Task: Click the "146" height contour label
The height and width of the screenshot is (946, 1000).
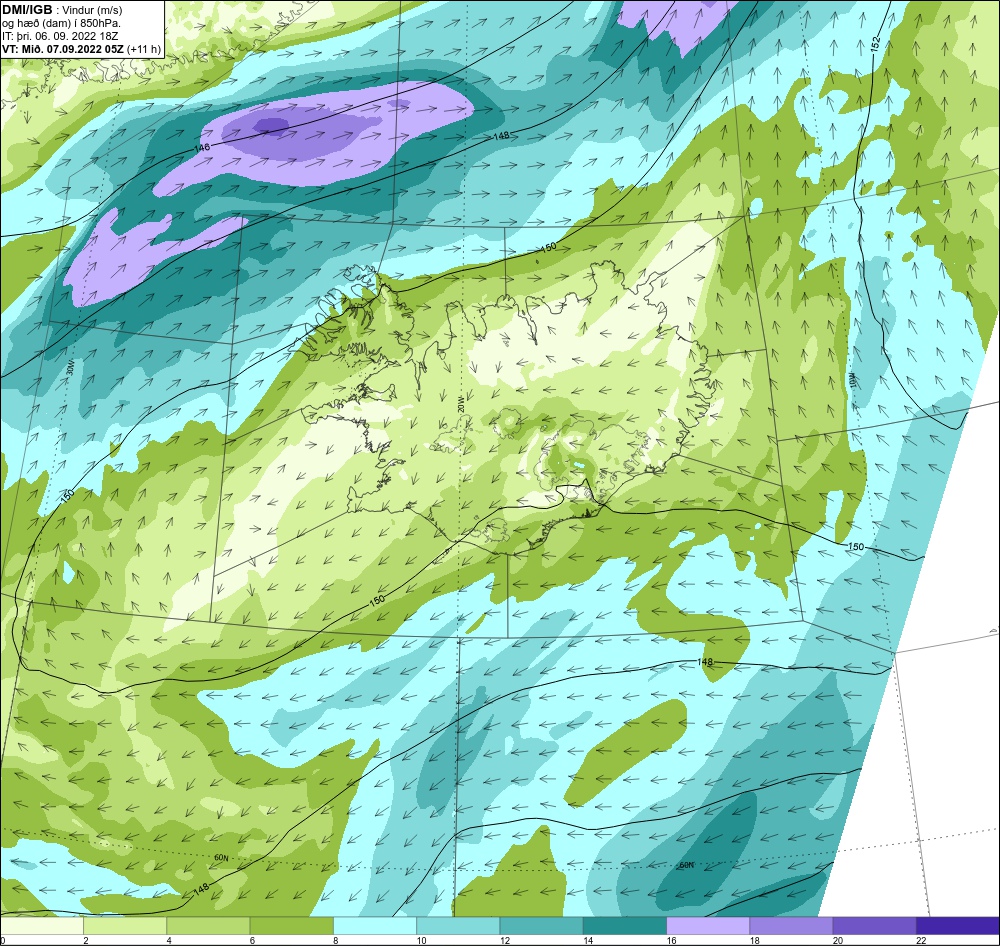Action: [203, 148]
